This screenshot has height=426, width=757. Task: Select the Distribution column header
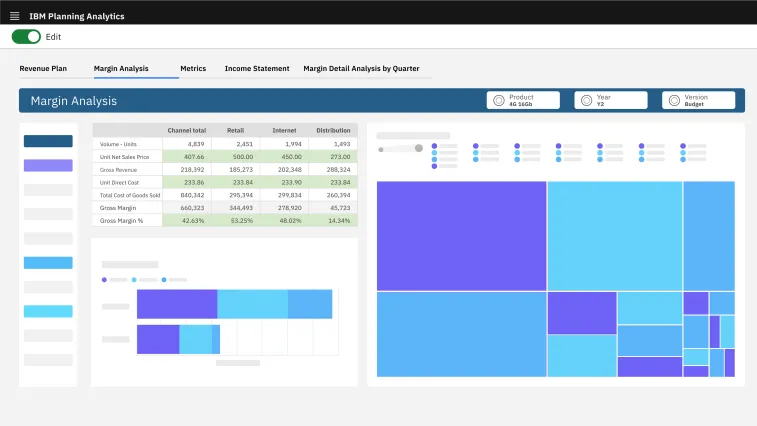[x=333, y=130]
